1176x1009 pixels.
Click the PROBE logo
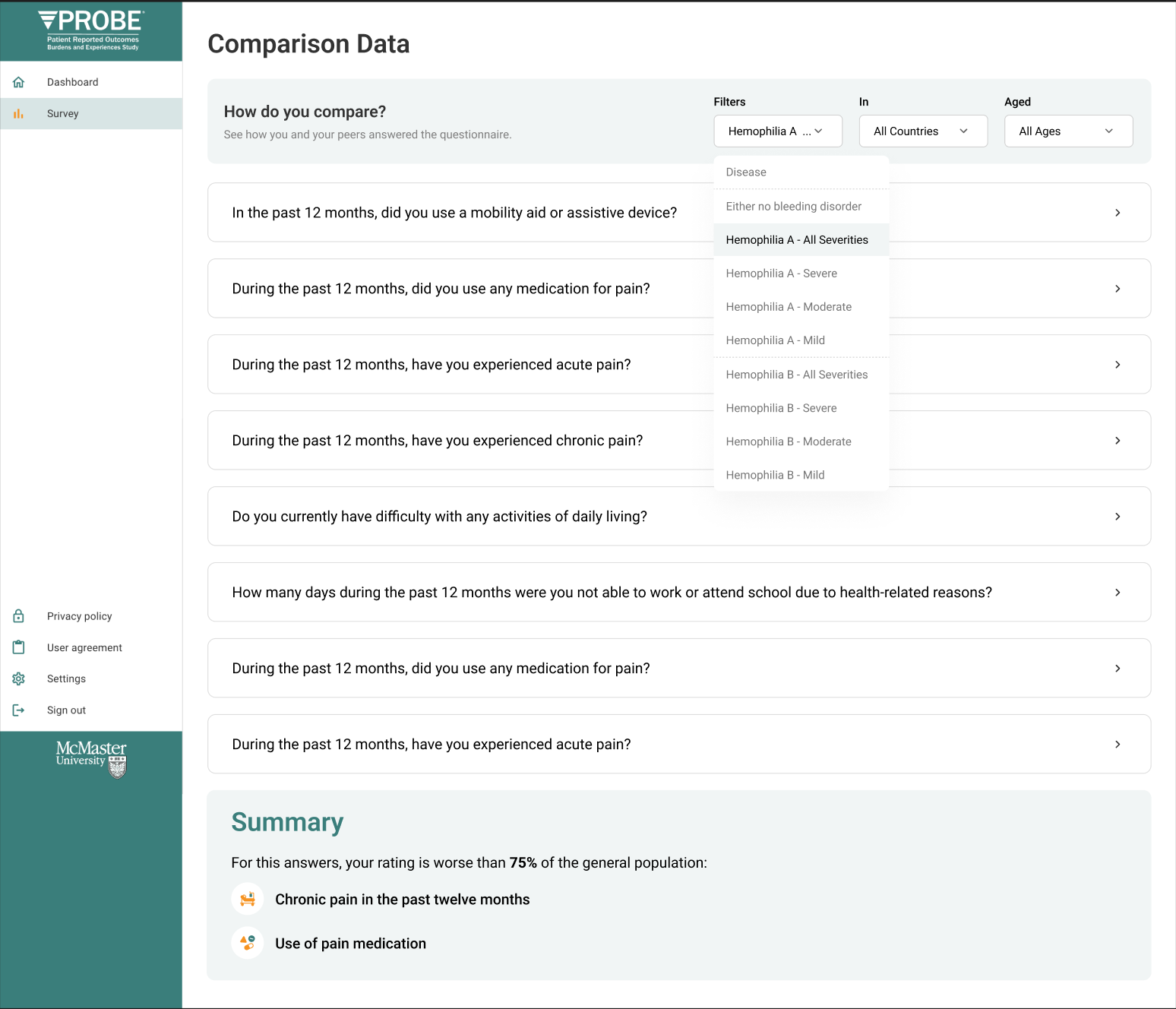(91, 30)
